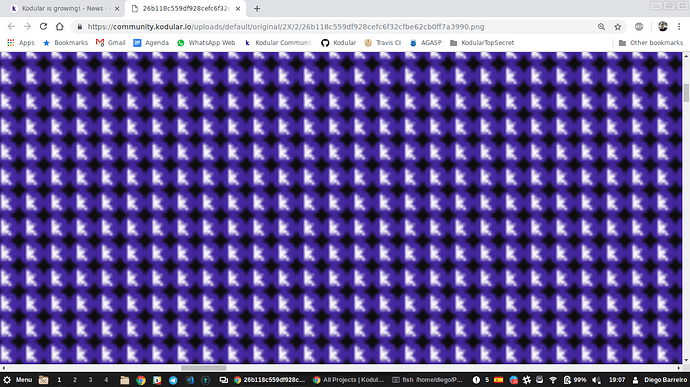This screenshot has height=387, width=690.
Task: Open the browser extension icon
Action: pyautogui.click(x=639, y=27)
